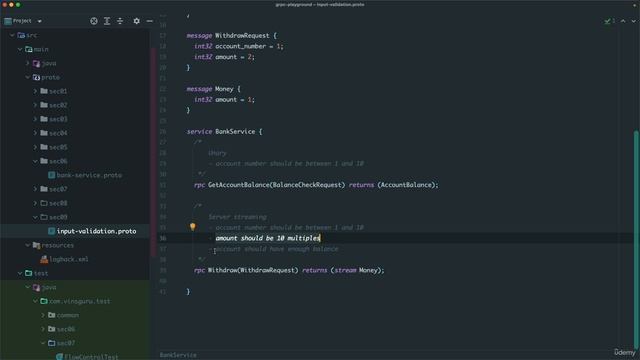This screenshot has width=640, height=360.
Task: Click 'int32 account_number = 1;' line
Action: (238, 46)
